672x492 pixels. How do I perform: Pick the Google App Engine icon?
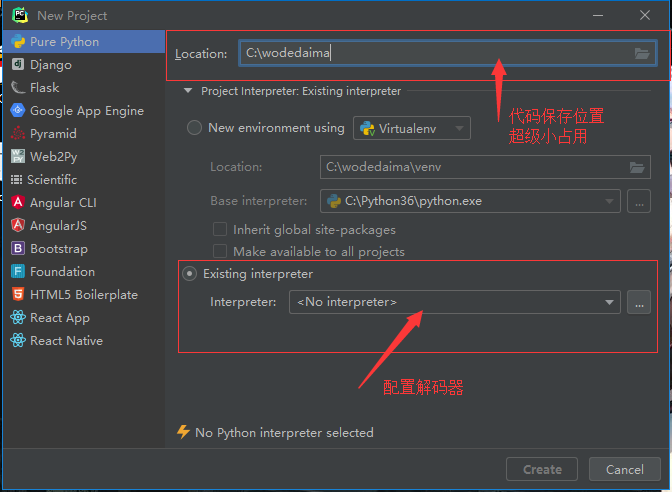click(x=18, y=111)
